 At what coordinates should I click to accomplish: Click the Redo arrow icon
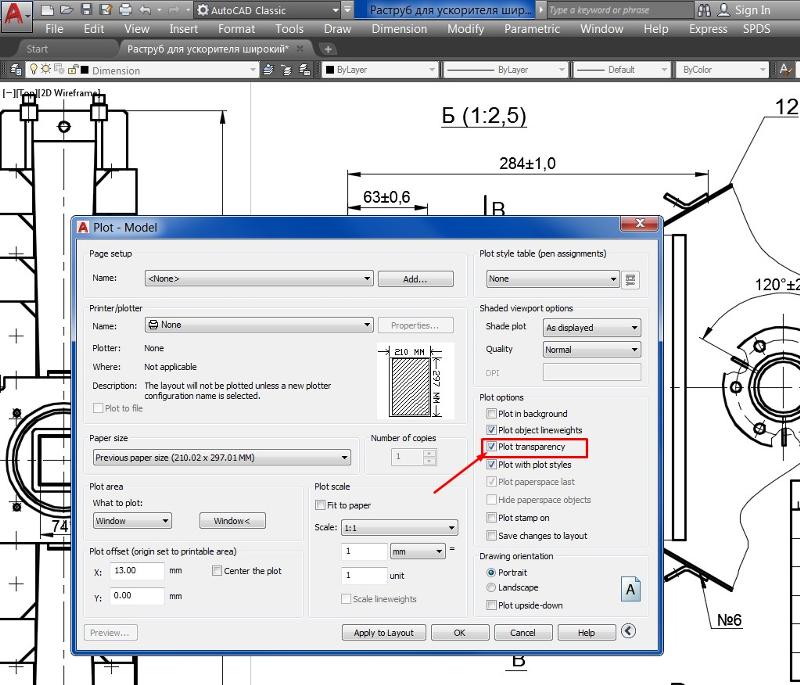click(x=174, y=10)
